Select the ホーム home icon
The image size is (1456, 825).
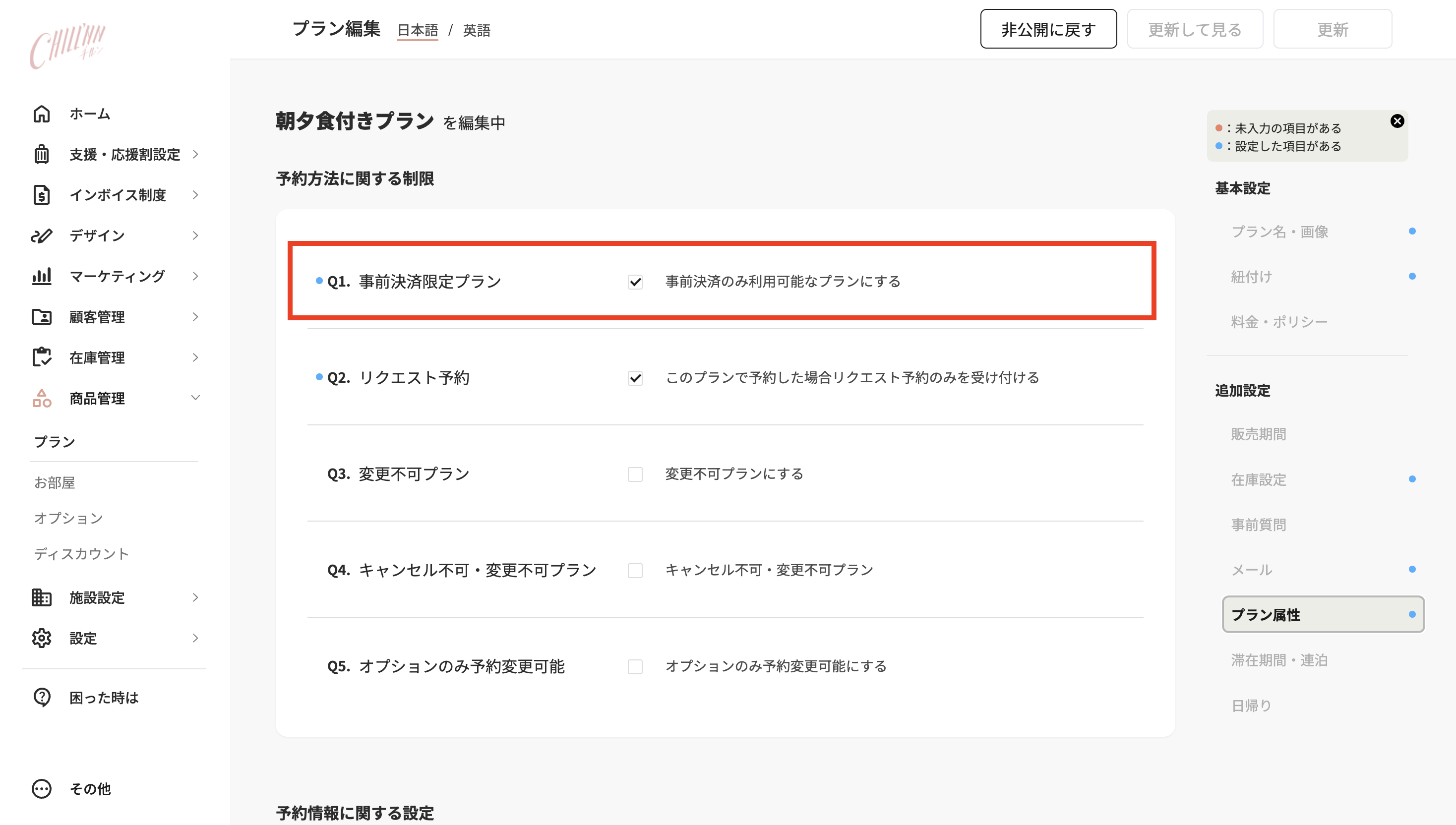(x=41, y=114)
